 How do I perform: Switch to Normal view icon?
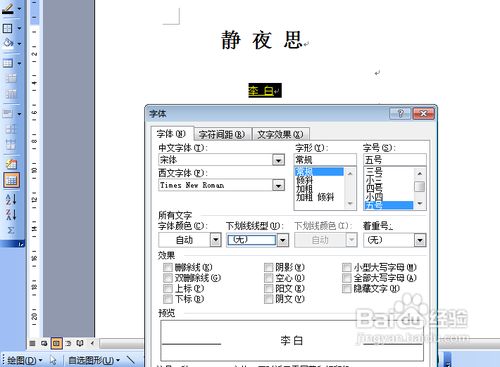point(32,343)
